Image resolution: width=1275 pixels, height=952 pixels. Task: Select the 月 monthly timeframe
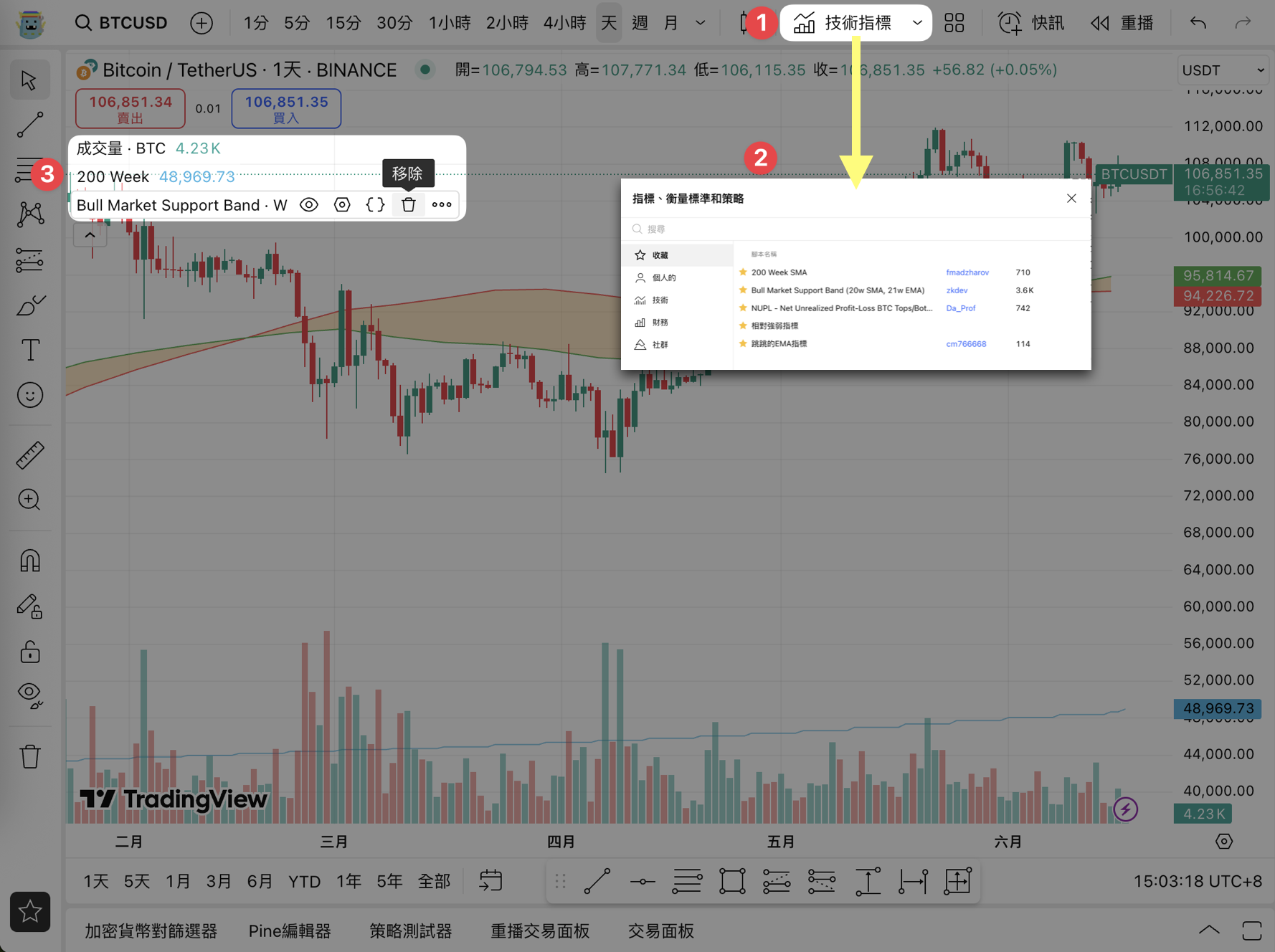[x=671, y=23]
